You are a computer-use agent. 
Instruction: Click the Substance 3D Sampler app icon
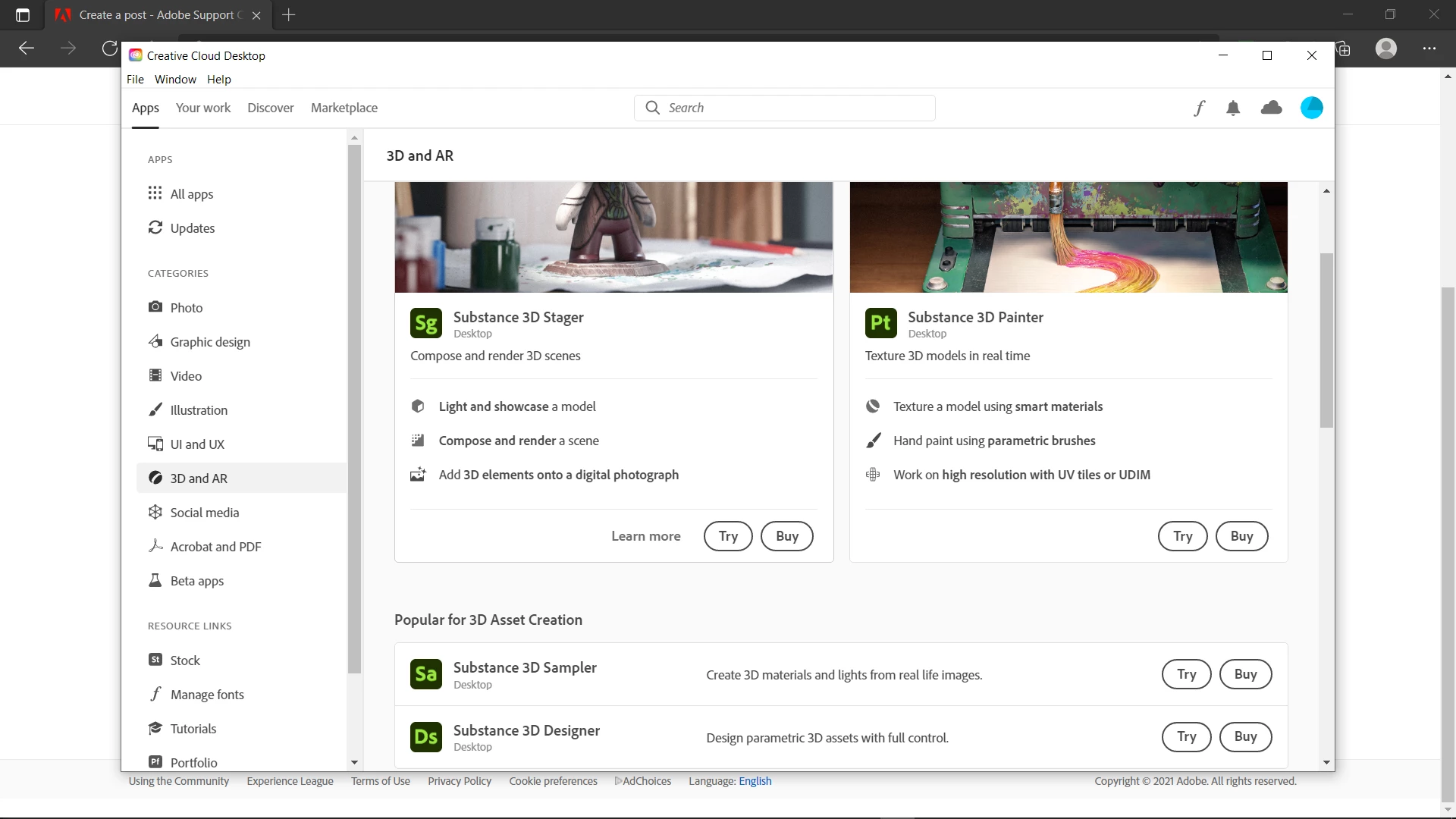coord(426,674)
